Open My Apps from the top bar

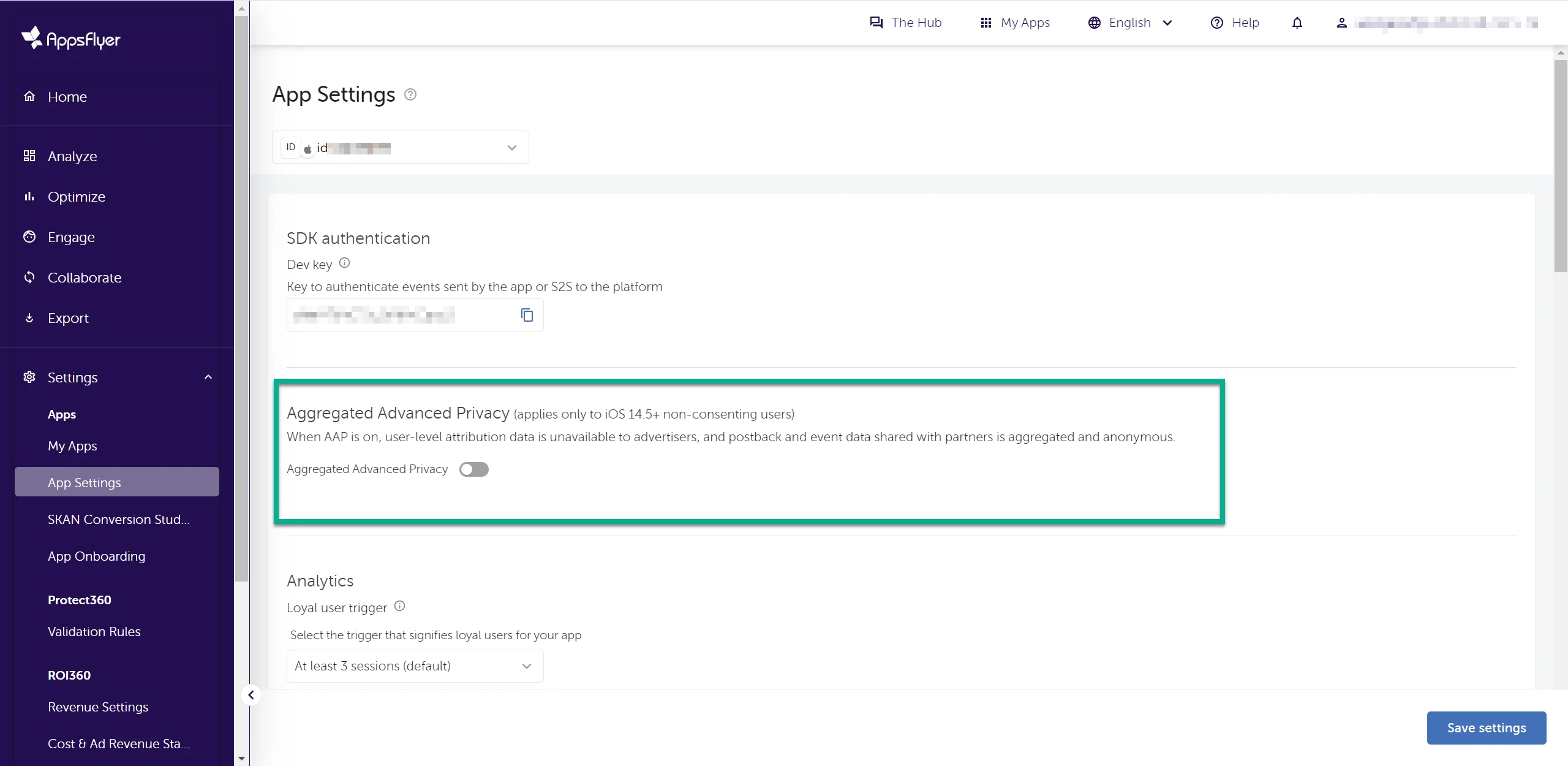point(1014,23)
